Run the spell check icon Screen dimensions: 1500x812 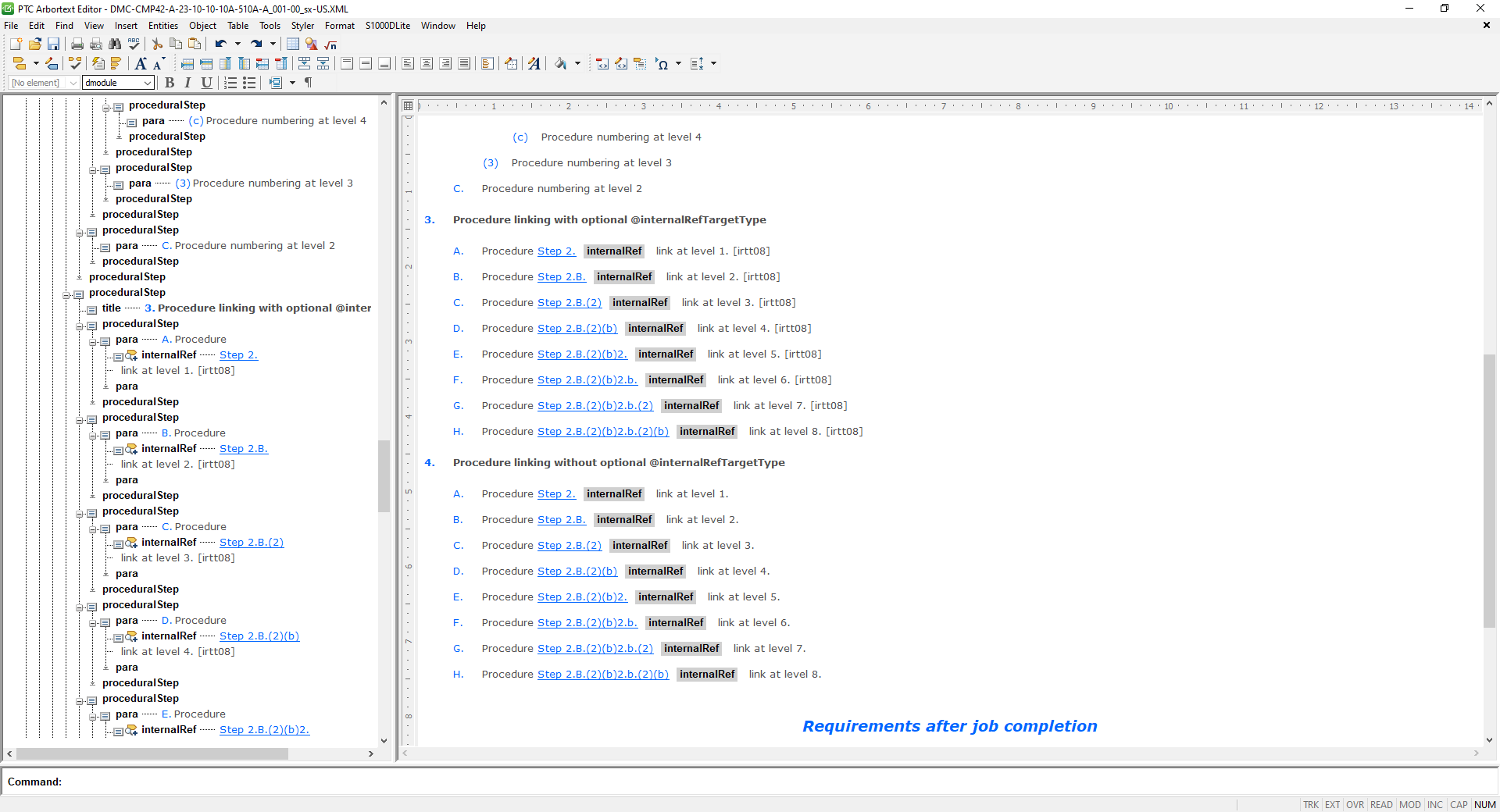134,45
